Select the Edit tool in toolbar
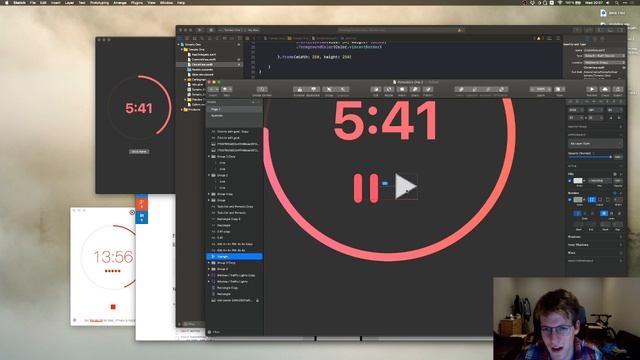This screenshot has width=640, height=360. [375, 89]
